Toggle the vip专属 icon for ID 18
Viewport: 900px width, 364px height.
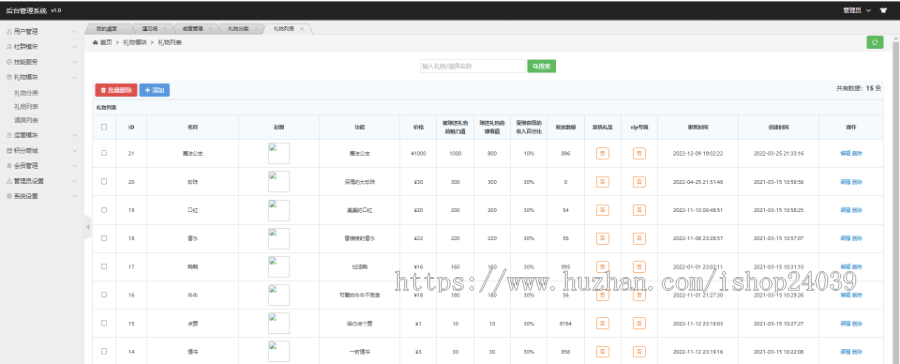point(639,238)
